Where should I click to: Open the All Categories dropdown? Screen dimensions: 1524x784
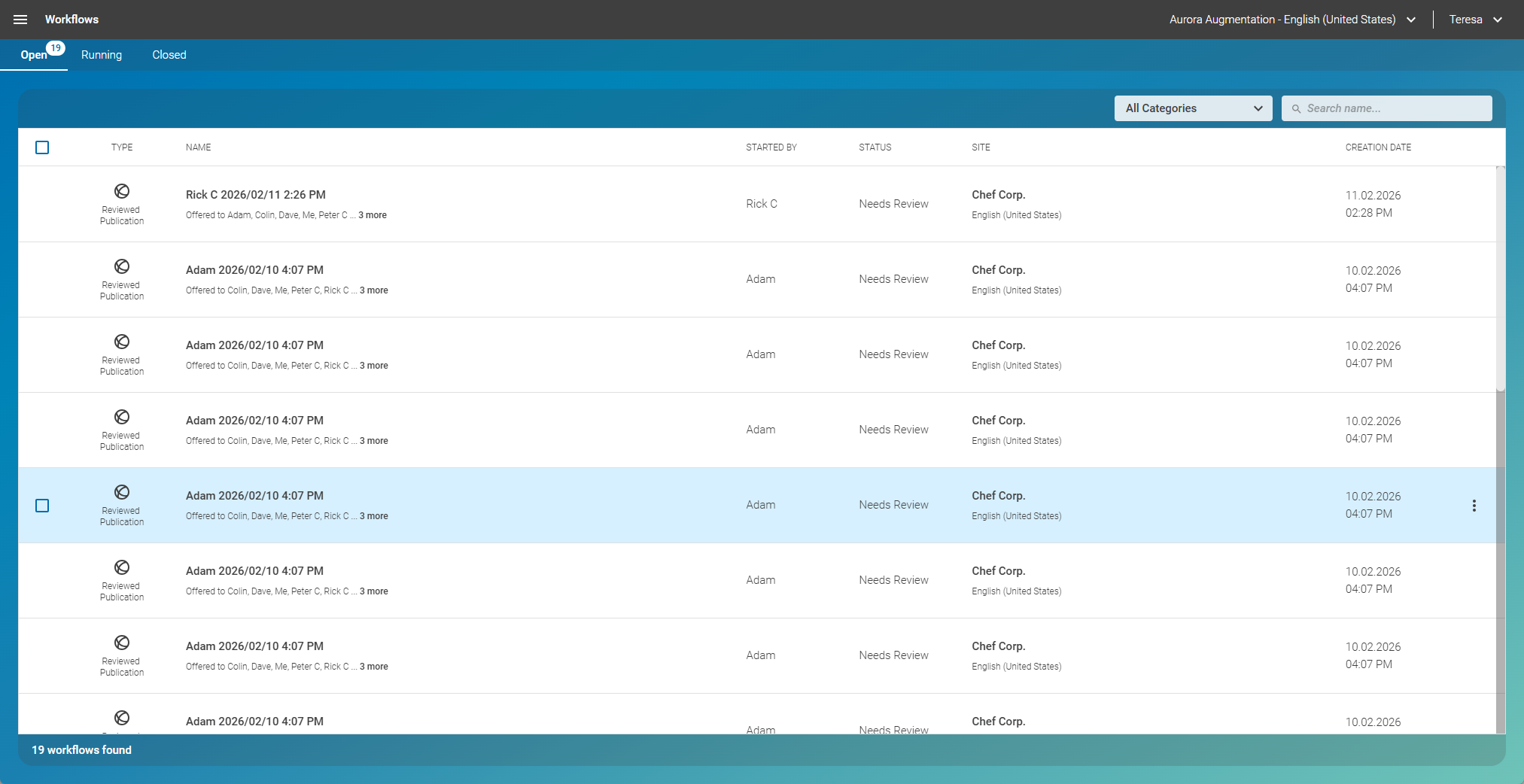point(1193,108)
